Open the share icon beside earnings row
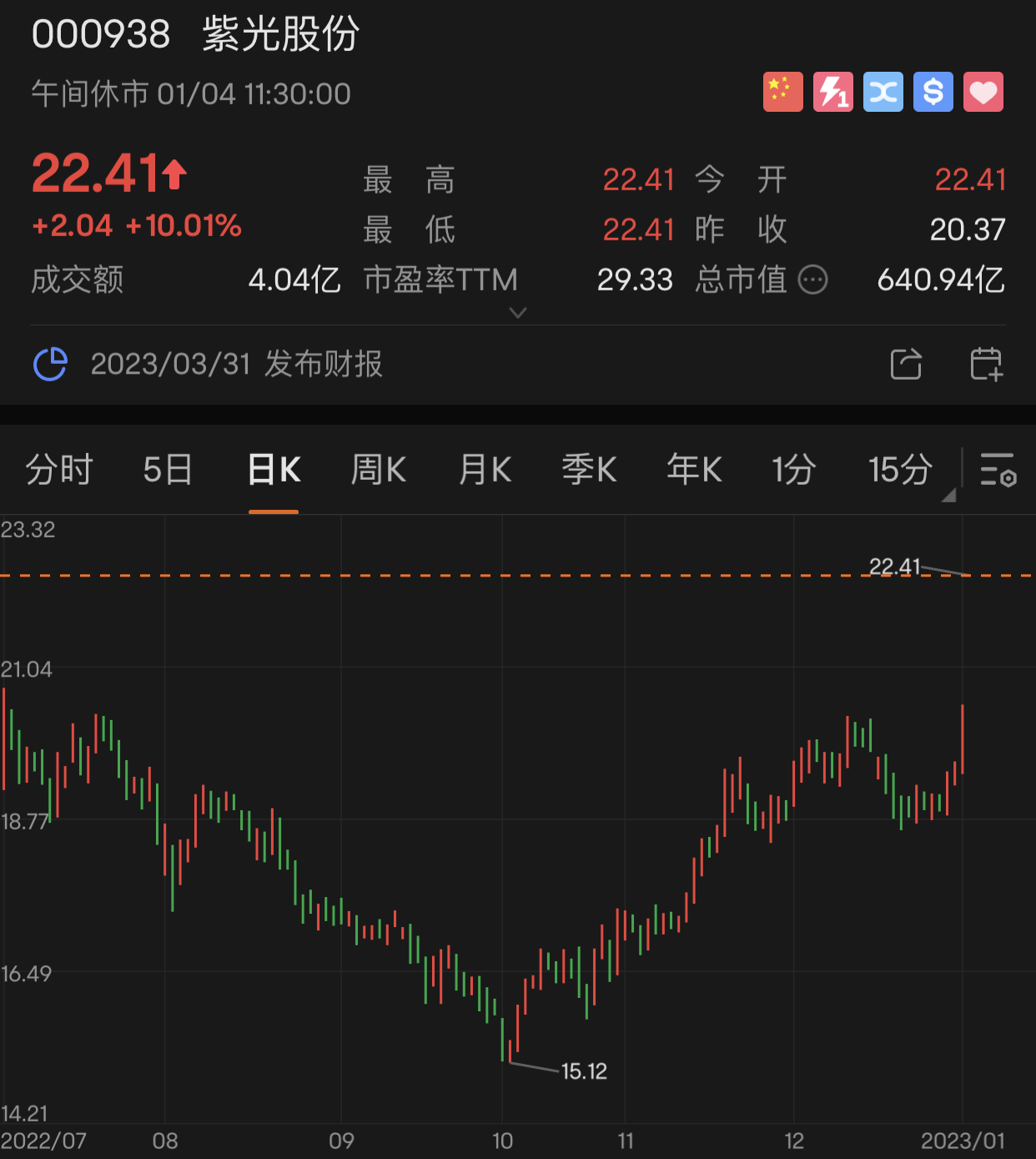The image size is (1036, 1159). (x=906, y=364)
